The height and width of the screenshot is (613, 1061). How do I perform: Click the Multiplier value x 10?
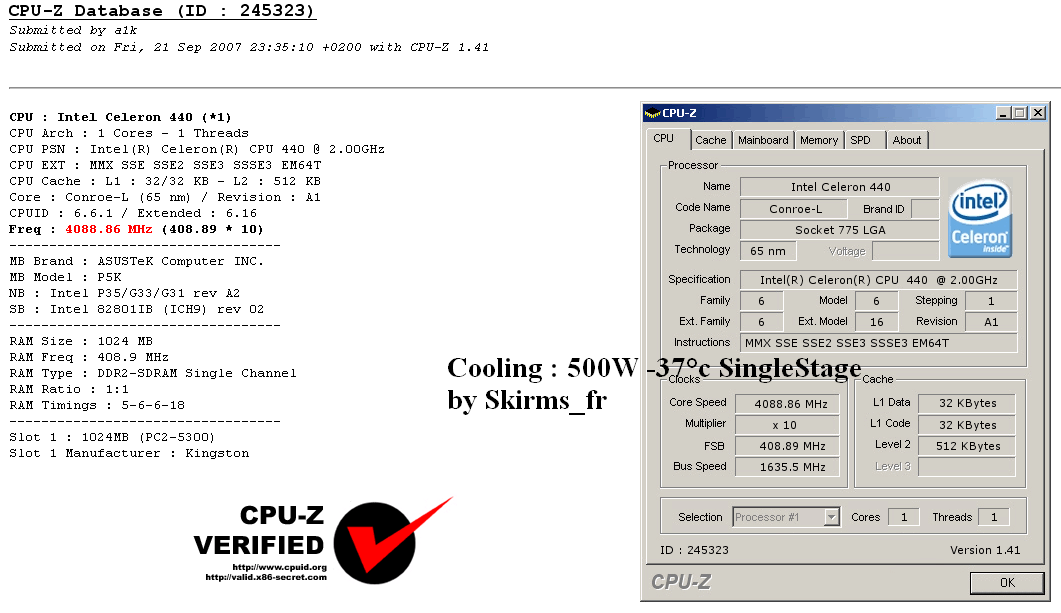tap(788, 425)
